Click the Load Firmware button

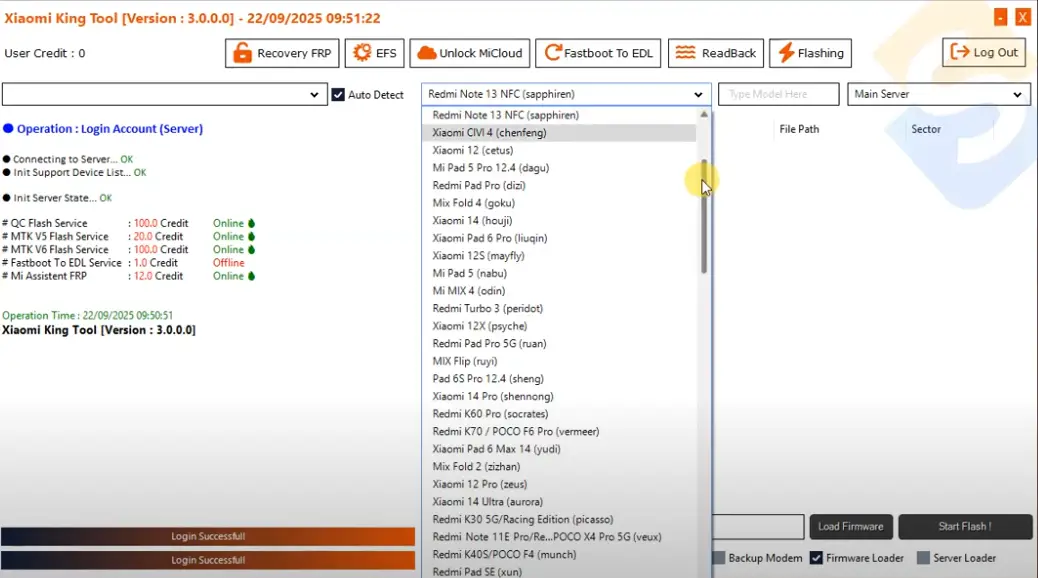850,527
